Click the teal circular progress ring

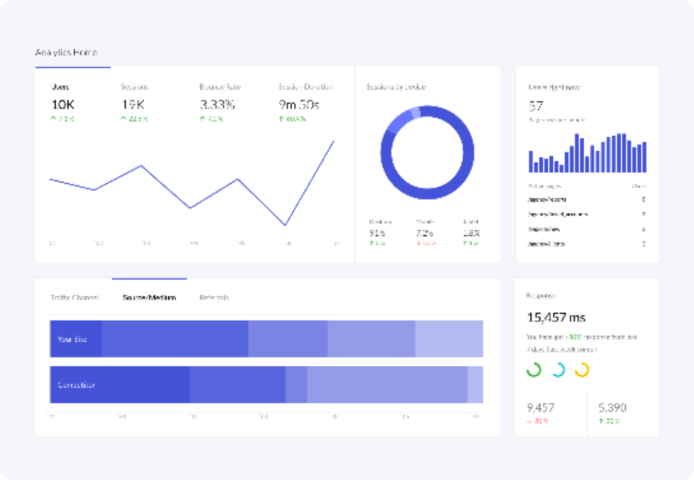[558, 370]
